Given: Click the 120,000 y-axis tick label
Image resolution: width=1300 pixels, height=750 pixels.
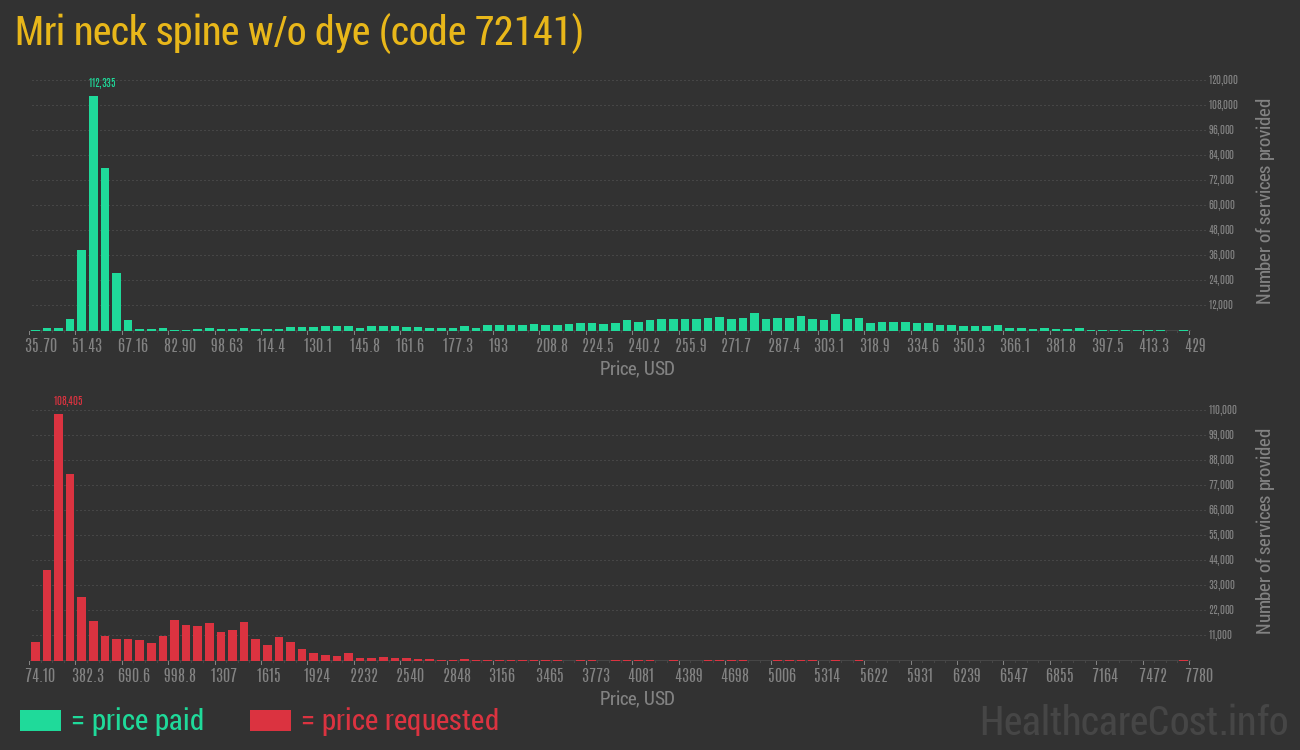Looking at the screenshot, I should click(1223, 80).
